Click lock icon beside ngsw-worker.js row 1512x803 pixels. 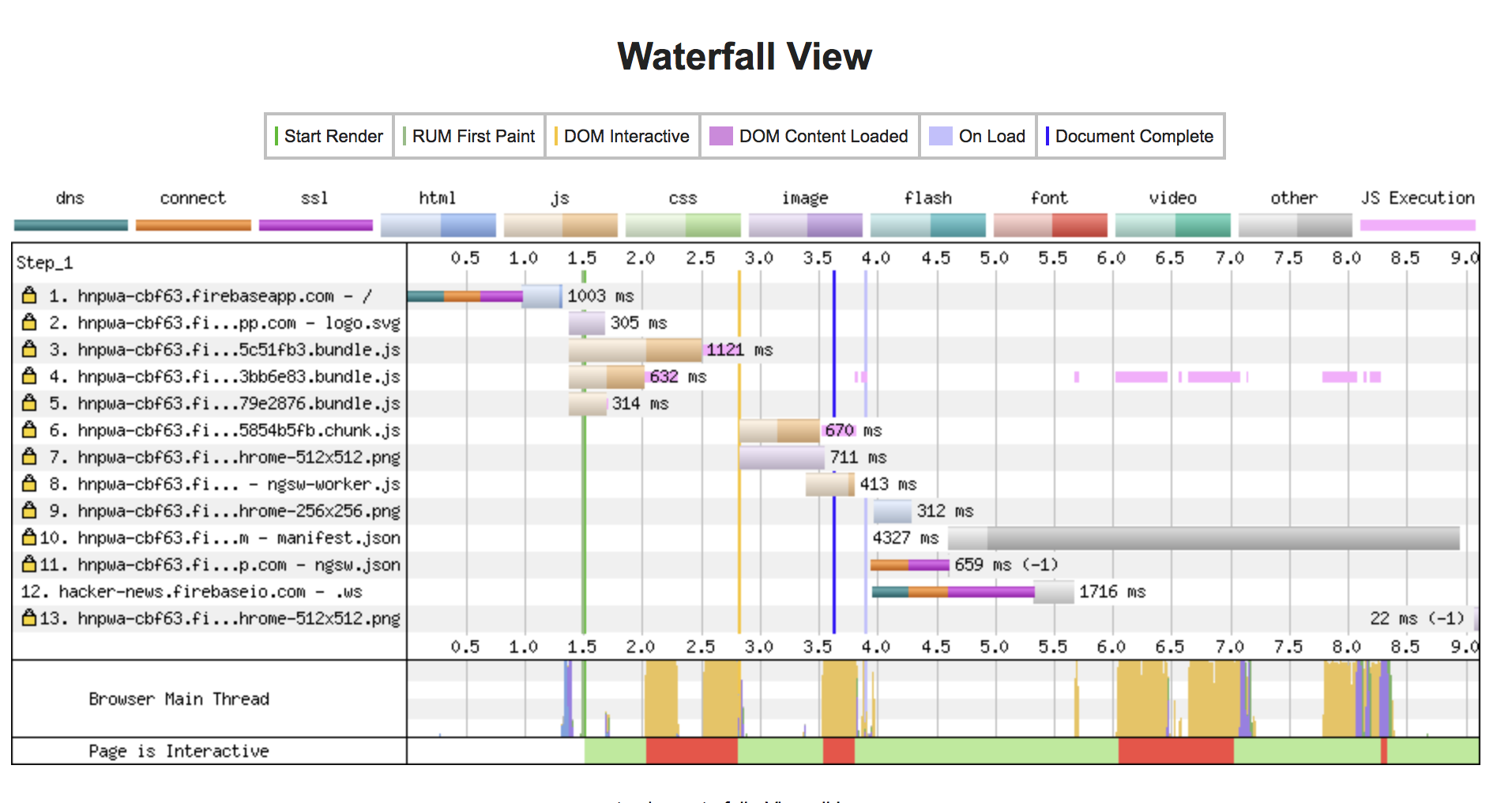click(29, 484)
